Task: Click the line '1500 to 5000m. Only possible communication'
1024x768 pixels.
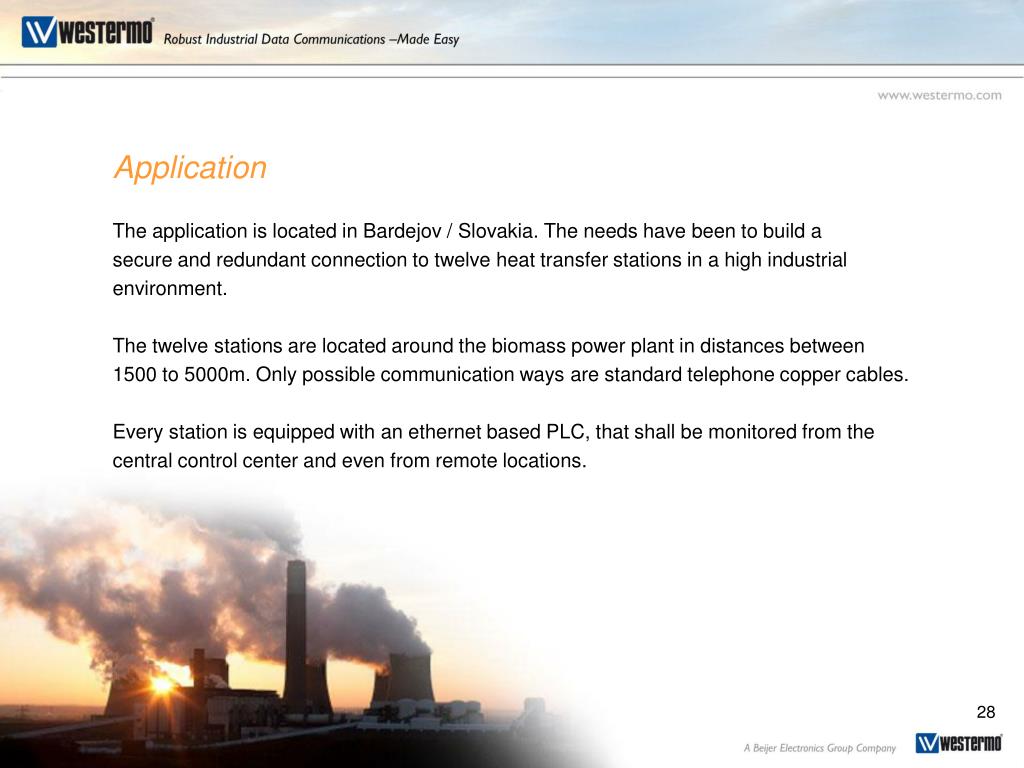Action: pyautogui.click(x=510, y=375)
